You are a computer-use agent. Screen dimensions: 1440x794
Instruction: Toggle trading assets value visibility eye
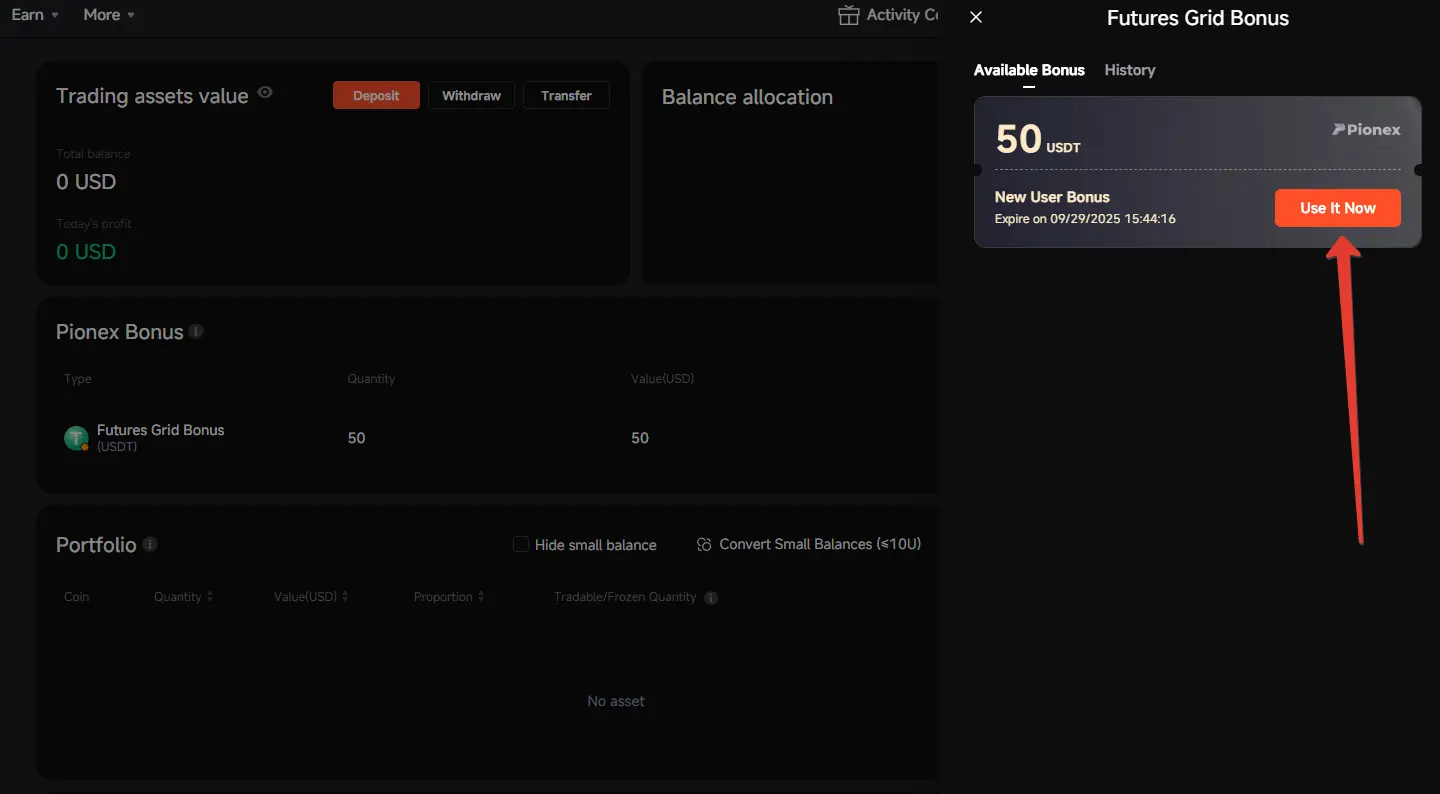click(x=265, y=93)
